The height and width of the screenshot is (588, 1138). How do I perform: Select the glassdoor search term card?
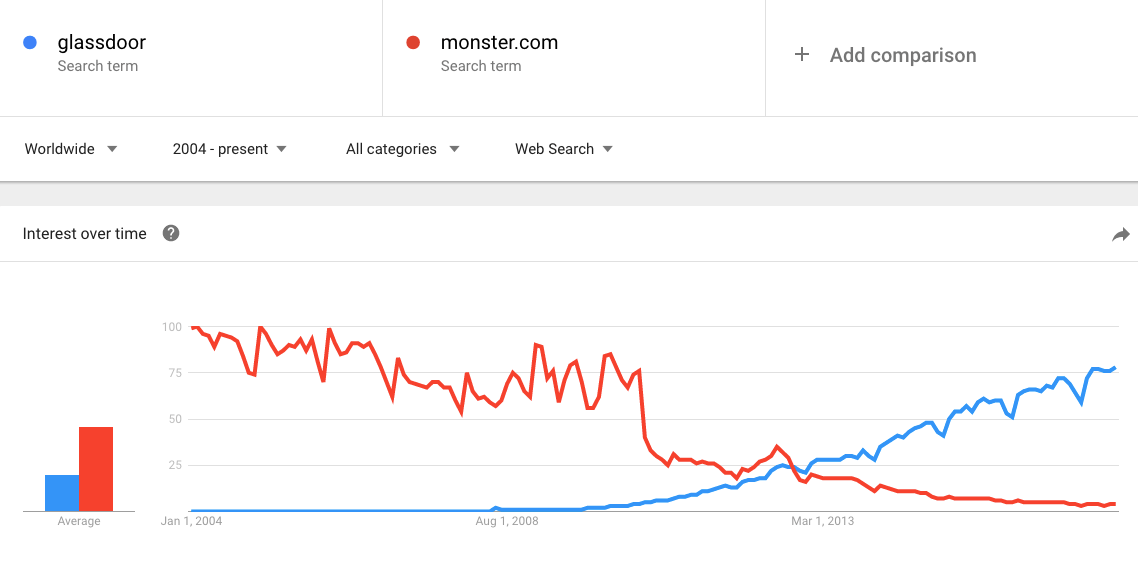190,57
